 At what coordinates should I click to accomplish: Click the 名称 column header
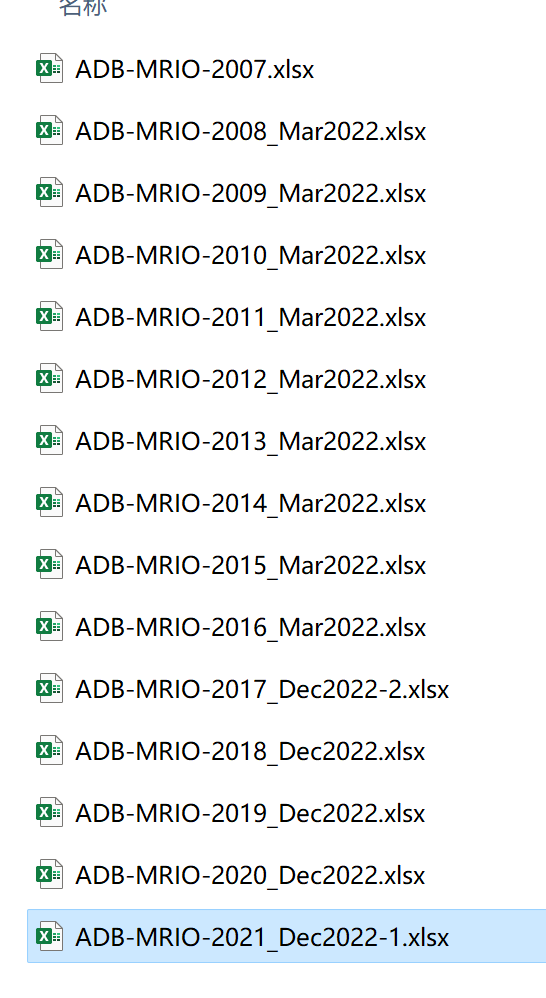click(x=83, y=6)
